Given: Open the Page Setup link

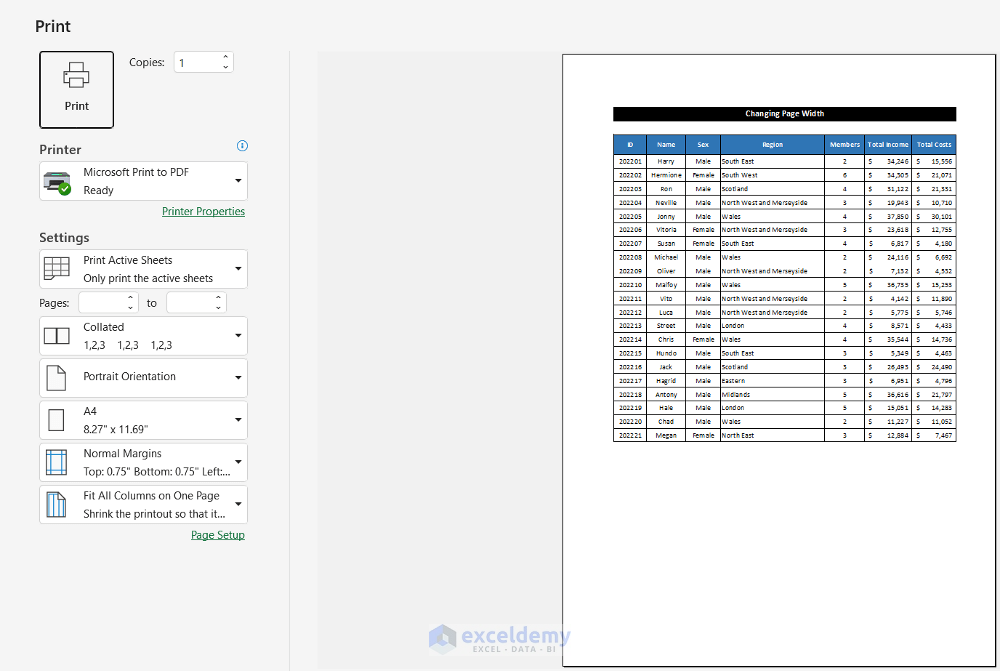Looking at the screenshot, I should tap(217, 535).
